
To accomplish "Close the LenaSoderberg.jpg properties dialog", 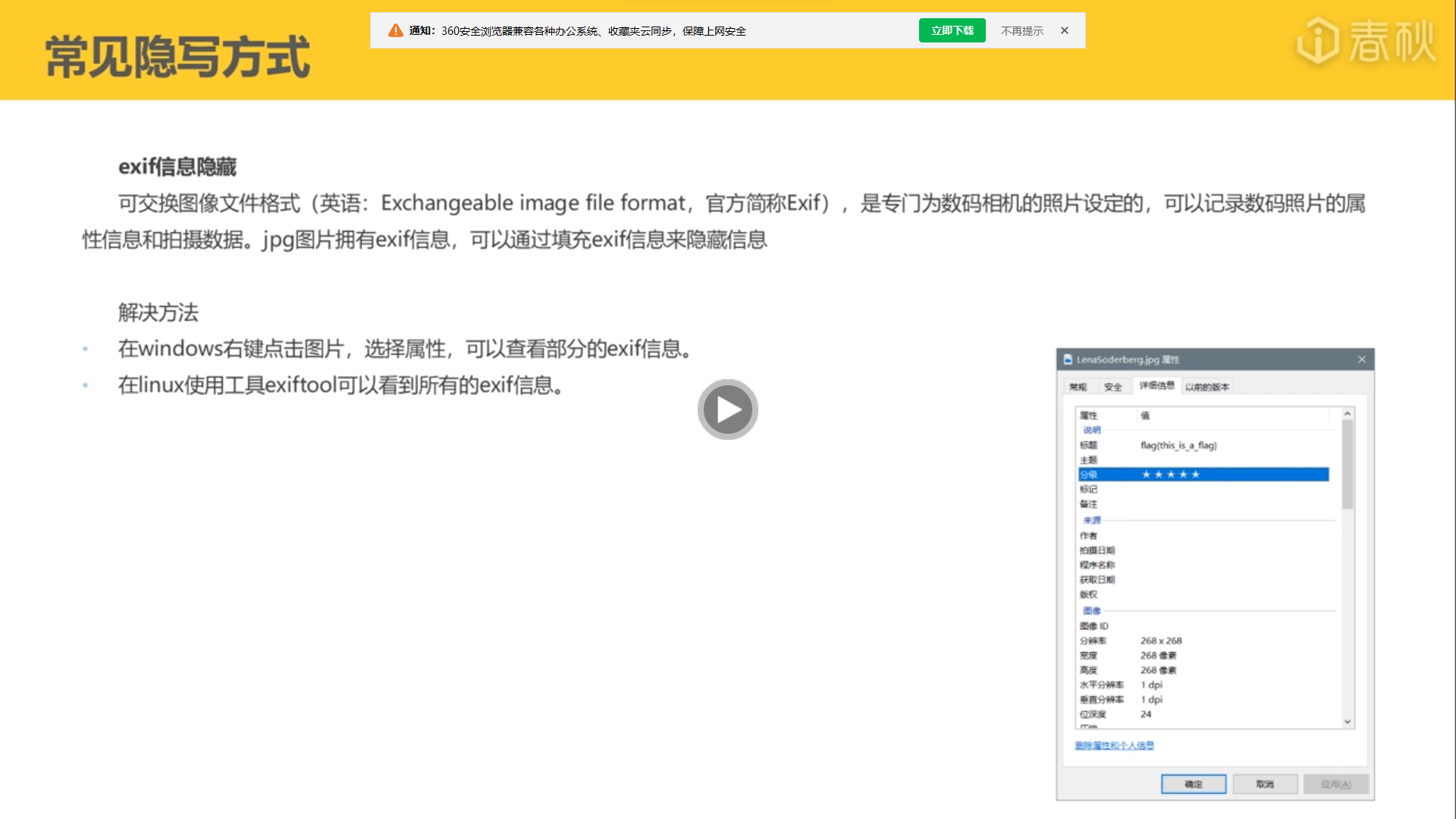I will tap(1361, 359).
